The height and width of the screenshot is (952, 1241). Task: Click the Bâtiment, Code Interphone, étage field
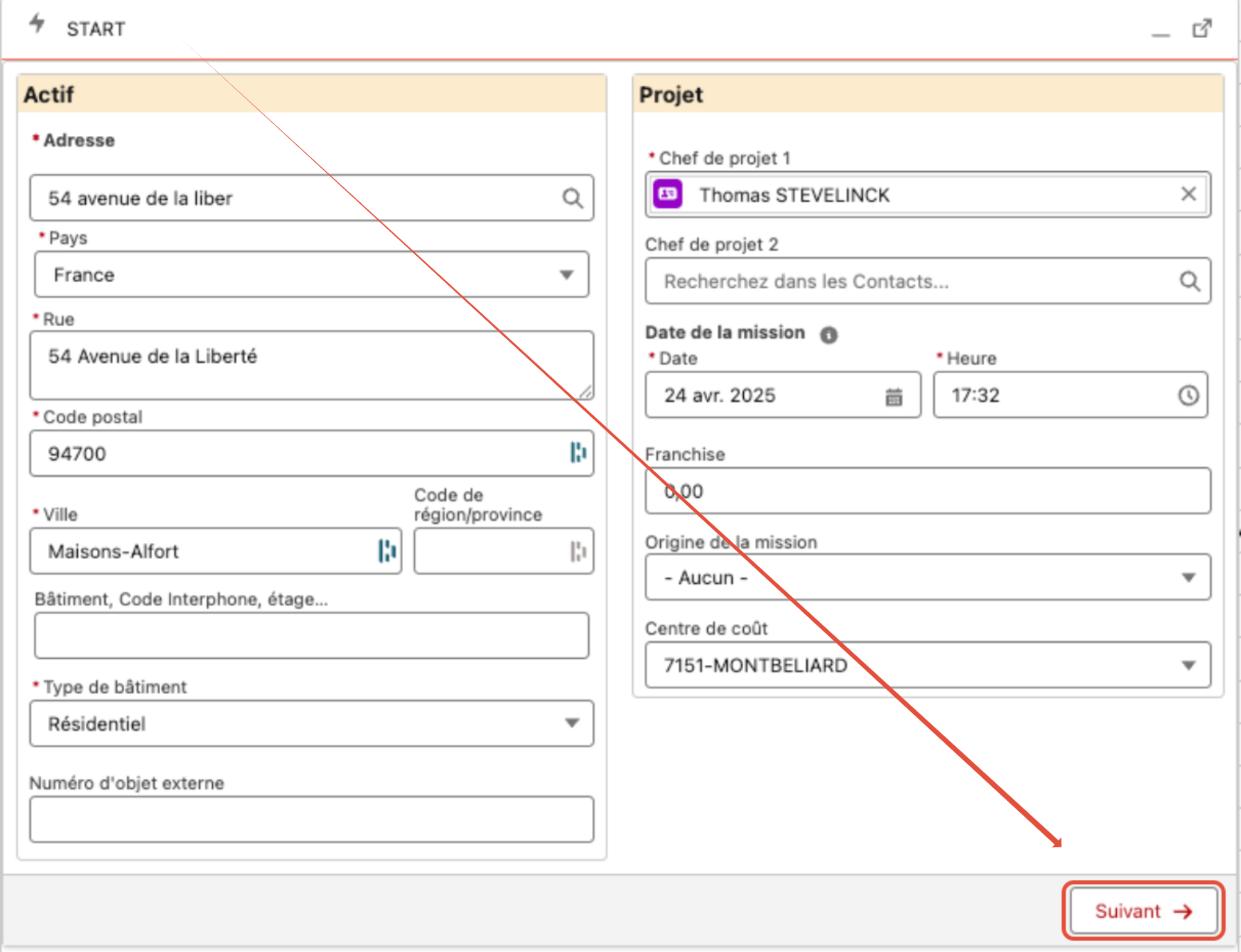coord(312,635)
